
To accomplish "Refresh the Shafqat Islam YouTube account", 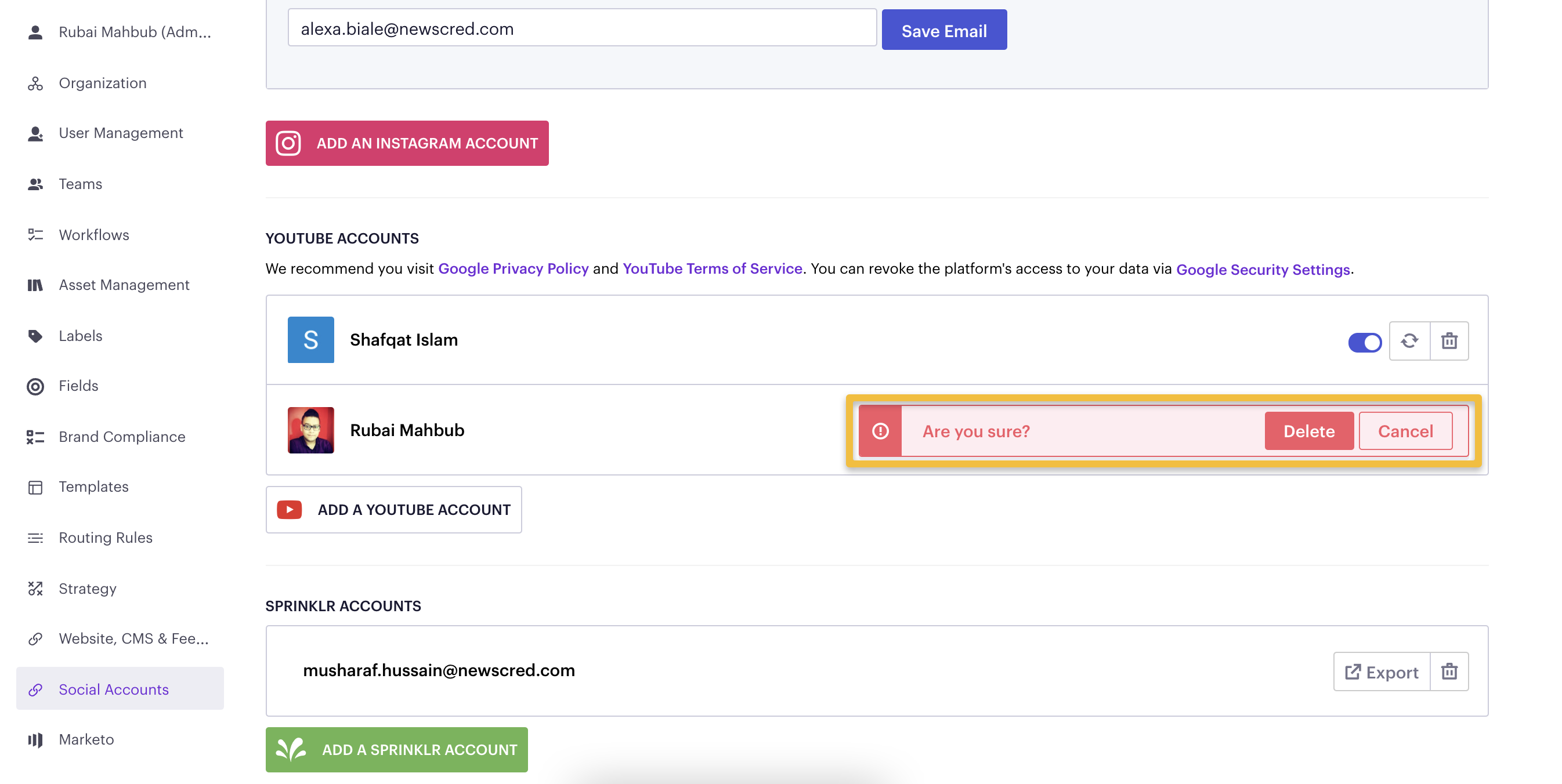I will click(x=1409, y=341).
